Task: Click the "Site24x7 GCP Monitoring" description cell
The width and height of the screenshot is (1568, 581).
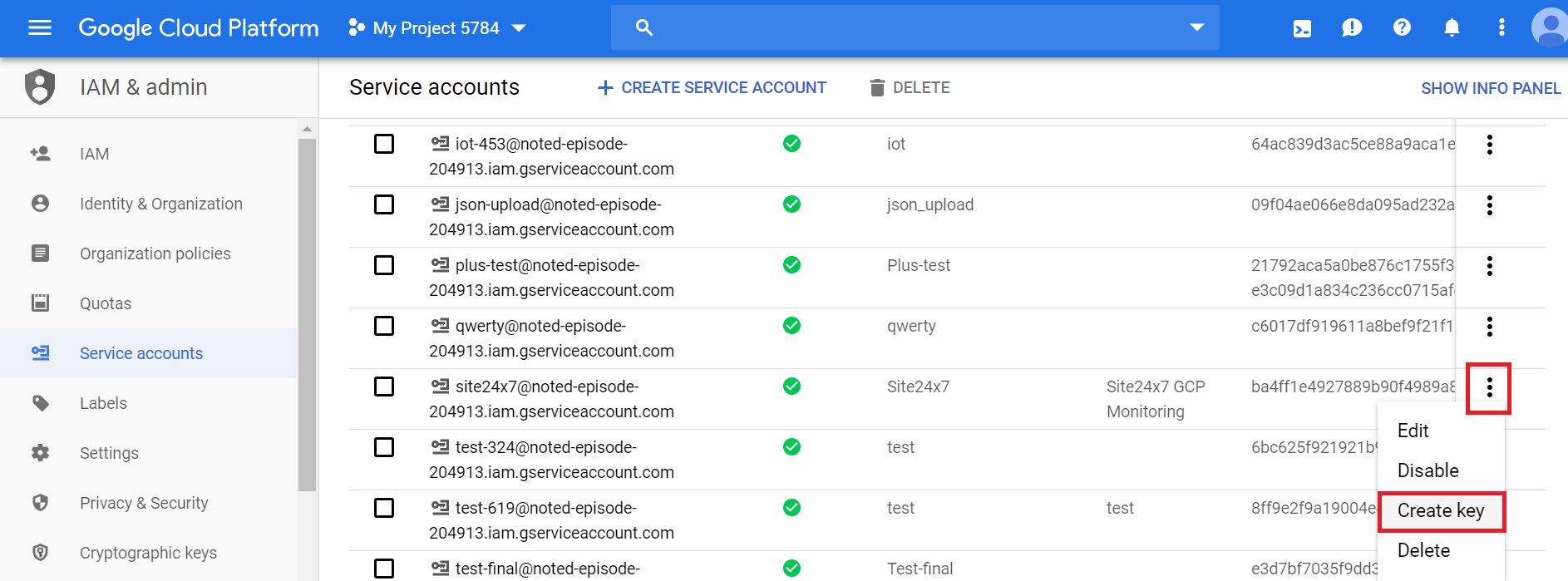Action: click(1156, 399)
